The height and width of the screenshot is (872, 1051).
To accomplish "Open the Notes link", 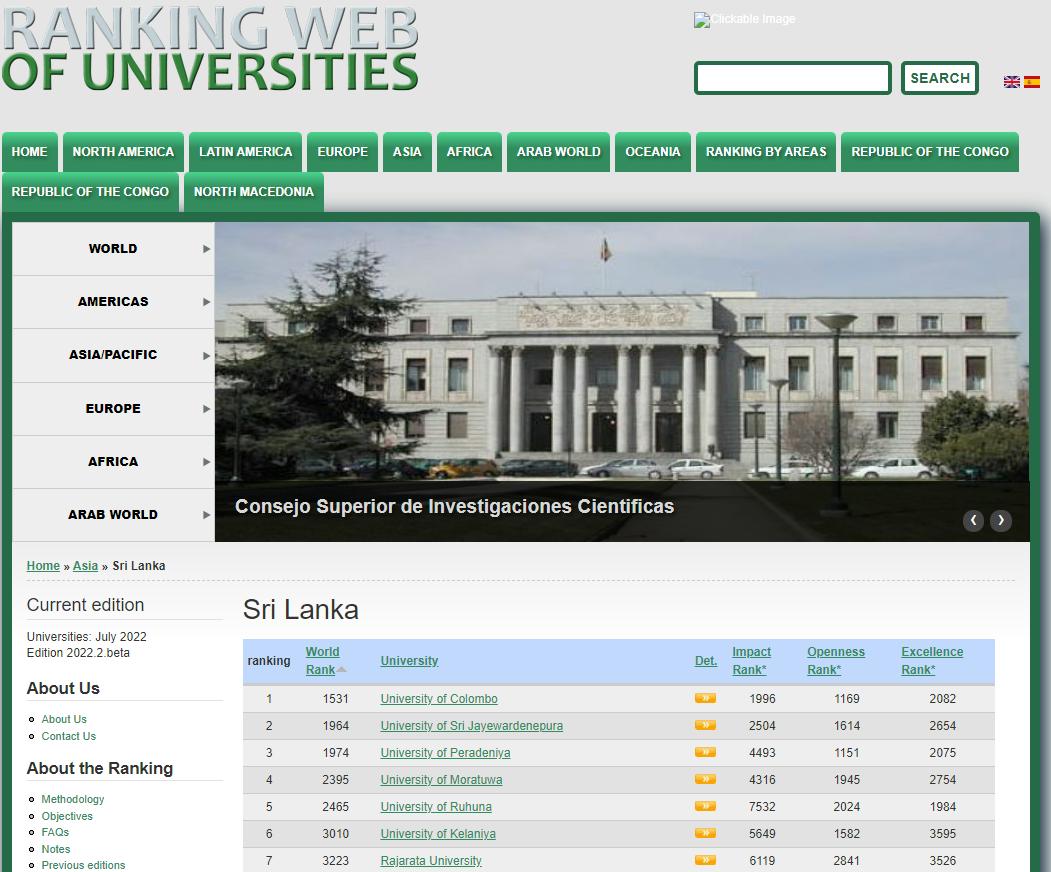I will pos(56,849).
